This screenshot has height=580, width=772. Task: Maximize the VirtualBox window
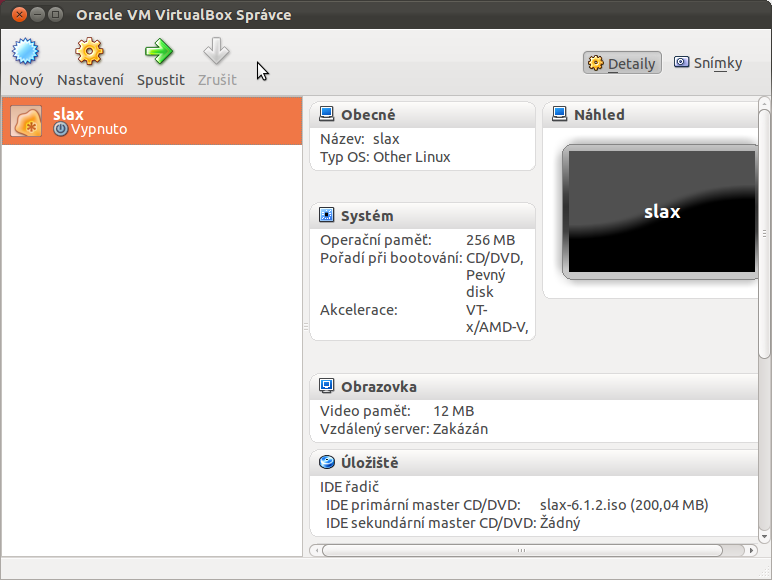tap(56, 14)
